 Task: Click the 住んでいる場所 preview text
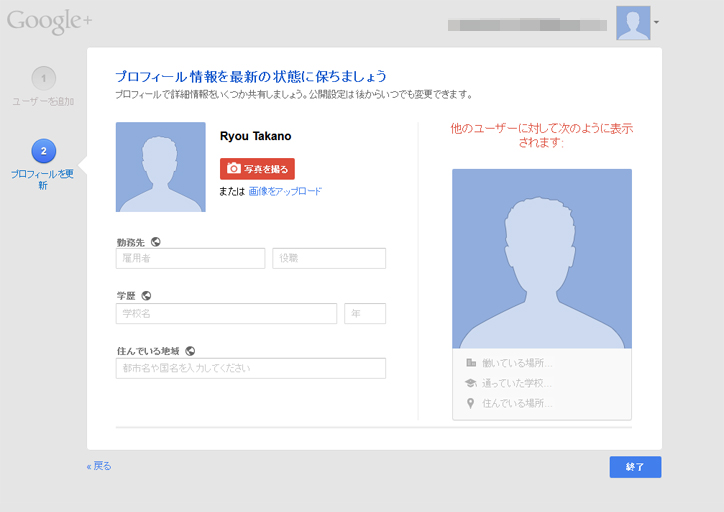tap(517, 404)
